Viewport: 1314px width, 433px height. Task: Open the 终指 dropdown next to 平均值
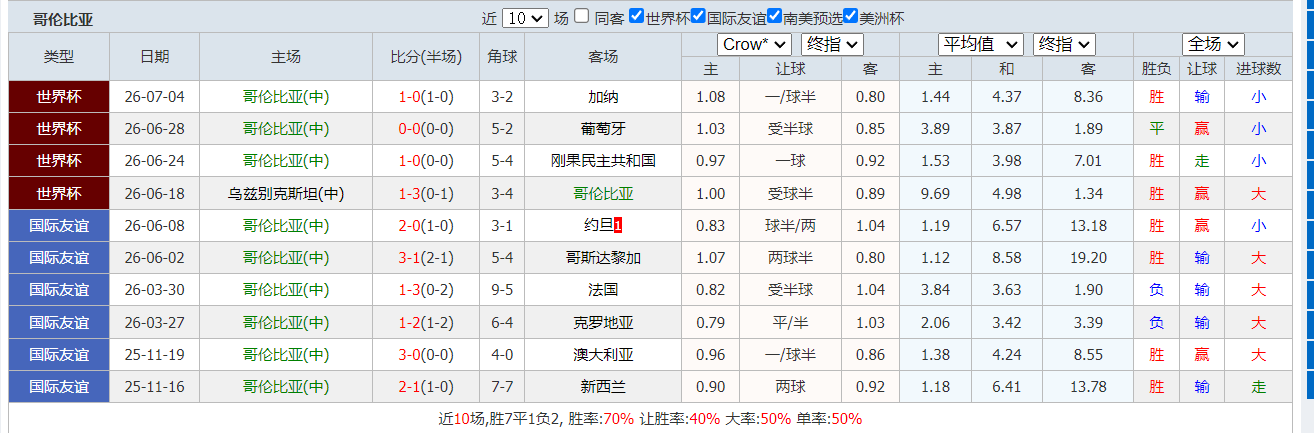click(x=1064, y=44)
